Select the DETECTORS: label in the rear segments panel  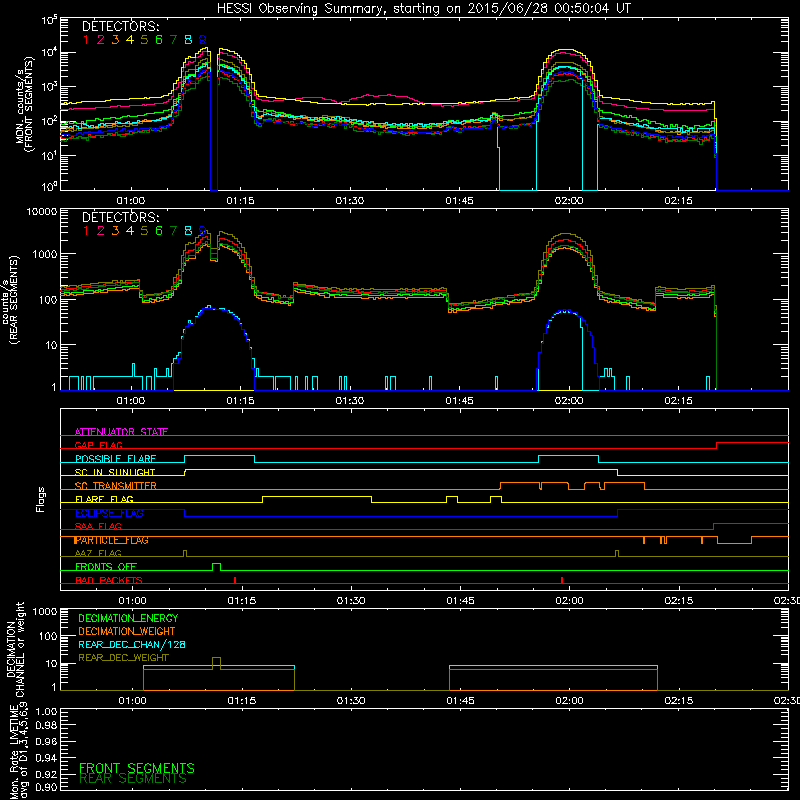pos(120,217)
